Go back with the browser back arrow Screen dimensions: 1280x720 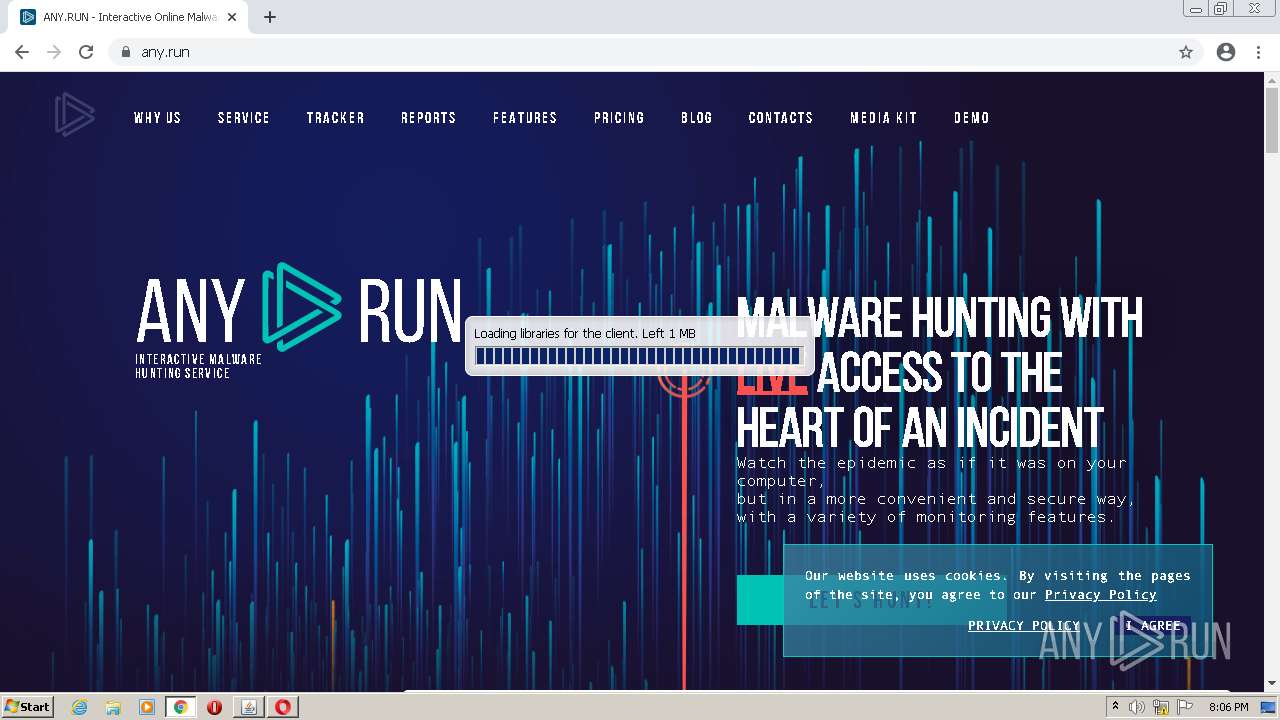pos(22,52)
